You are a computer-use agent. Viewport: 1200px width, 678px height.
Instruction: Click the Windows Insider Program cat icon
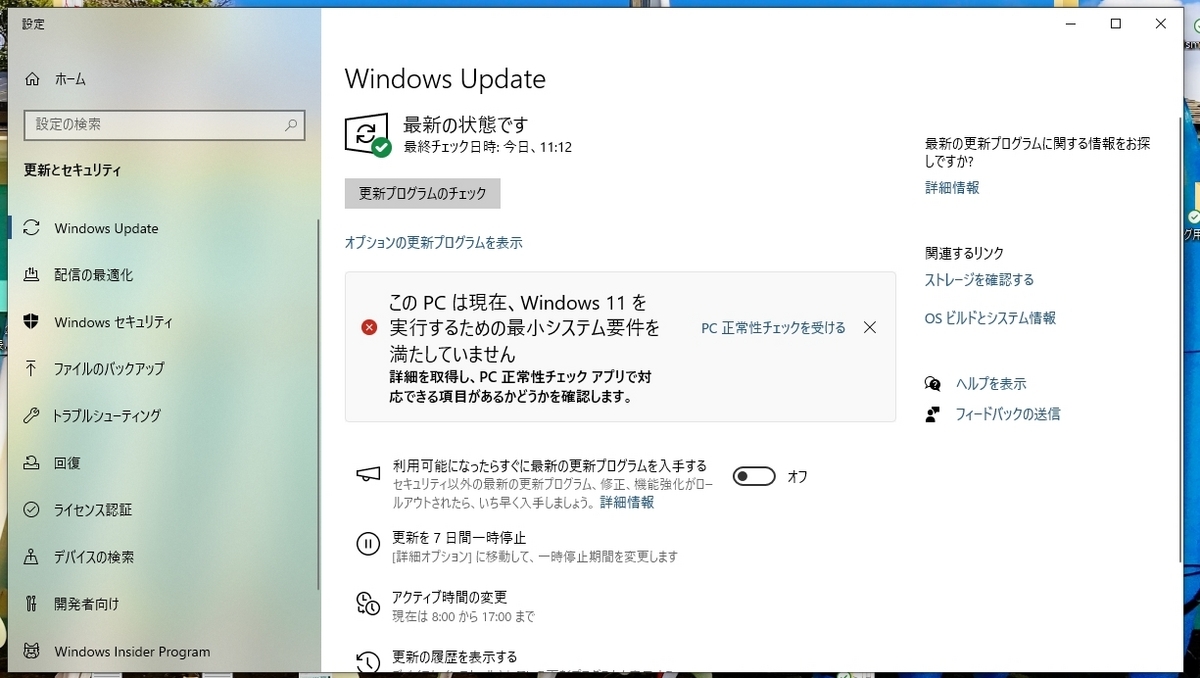click(x=32, y=651)
